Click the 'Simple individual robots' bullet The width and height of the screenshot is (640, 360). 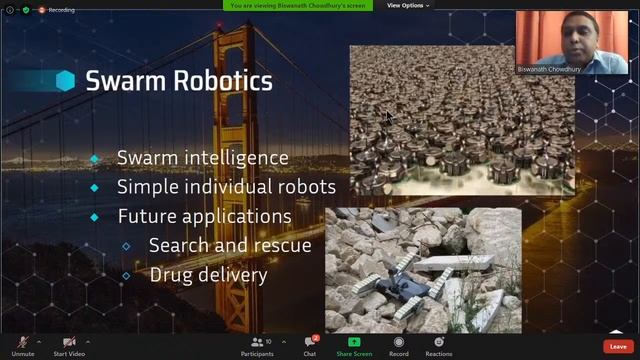227,187
